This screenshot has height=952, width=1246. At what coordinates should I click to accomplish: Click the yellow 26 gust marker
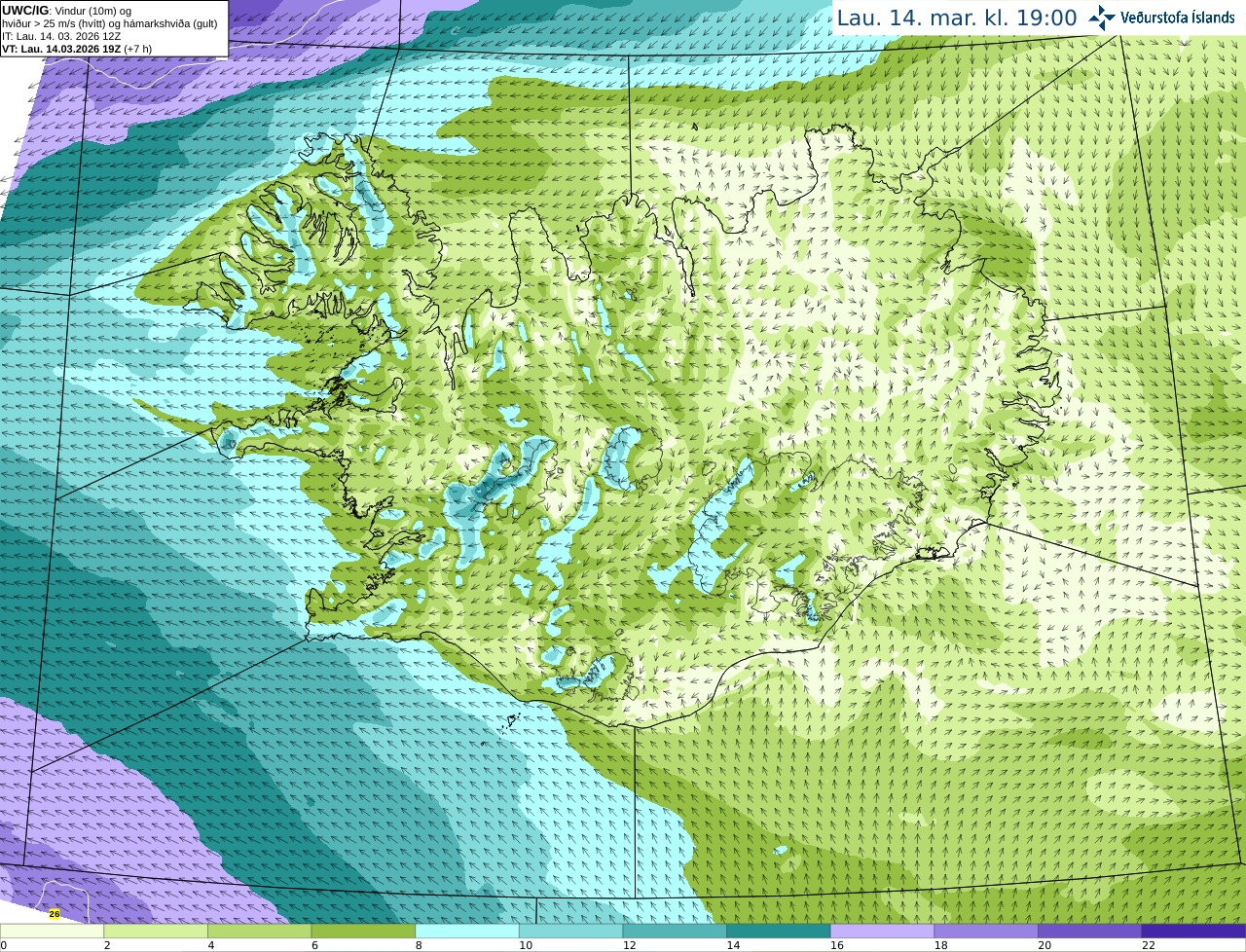click(x=55, y=914)
